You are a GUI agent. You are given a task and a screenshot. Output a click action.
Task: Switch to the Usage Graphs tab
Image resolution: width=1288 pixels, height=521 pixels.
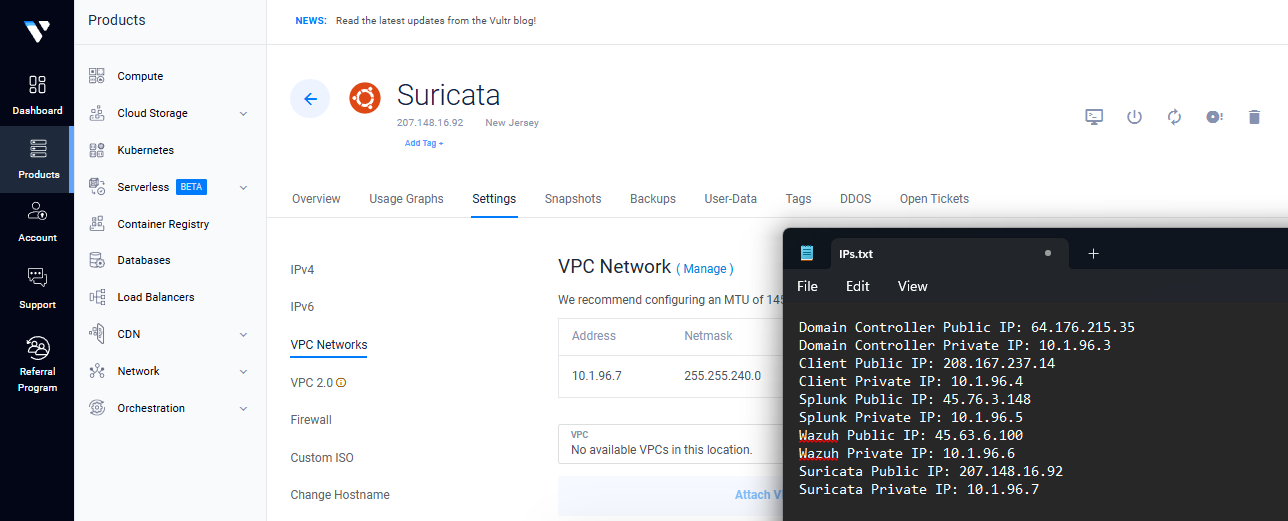click(406, 199)
